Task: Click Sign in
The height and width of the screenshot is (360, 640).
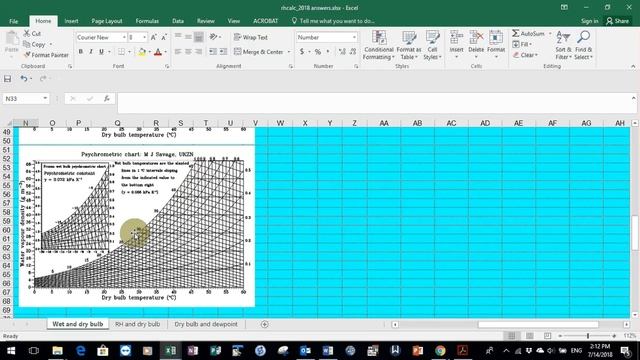Action: click(x=589, y=21)
